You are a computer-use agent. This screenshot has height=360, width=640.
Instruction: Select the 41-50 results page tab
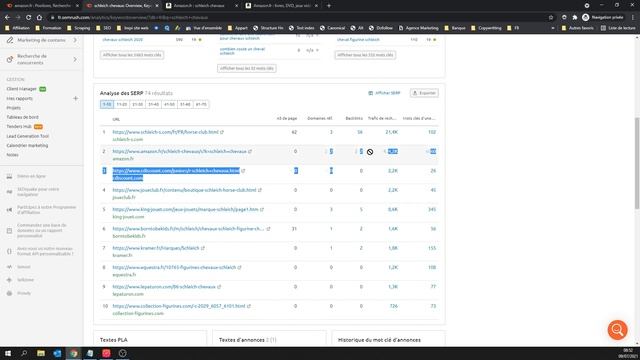coord(169,104)
